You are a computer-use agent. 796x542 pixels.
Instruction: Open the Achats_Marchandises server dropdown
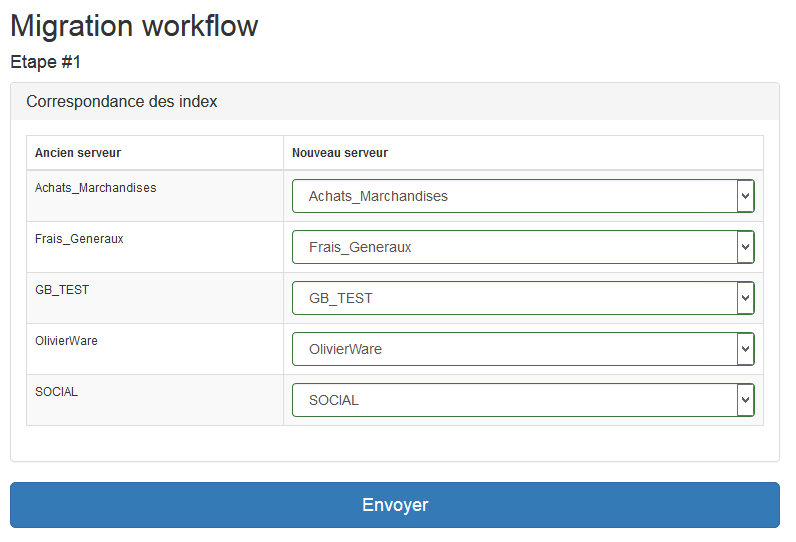[x=514, y=196]
